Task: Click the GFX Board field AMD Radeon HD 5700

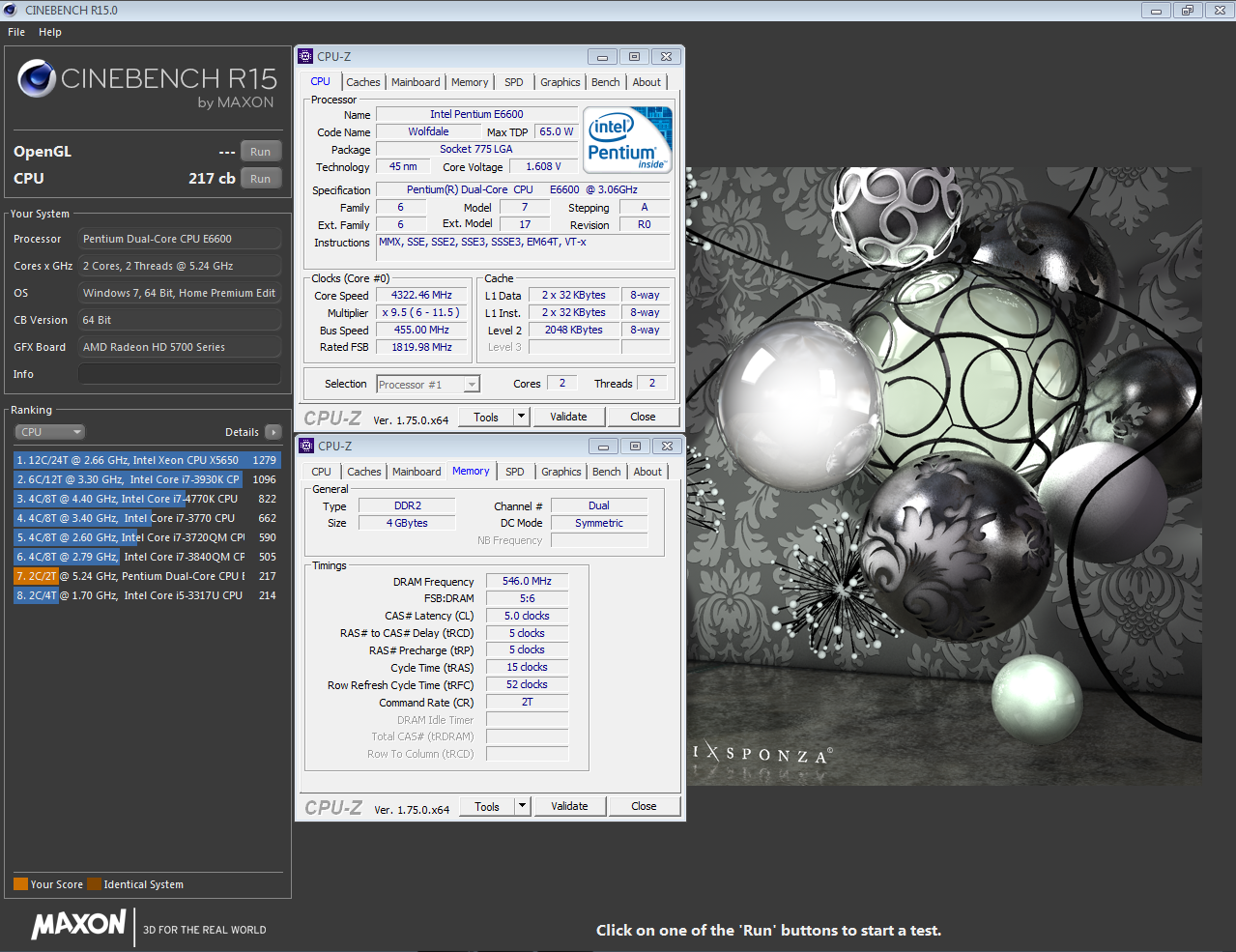Action: 180,347
